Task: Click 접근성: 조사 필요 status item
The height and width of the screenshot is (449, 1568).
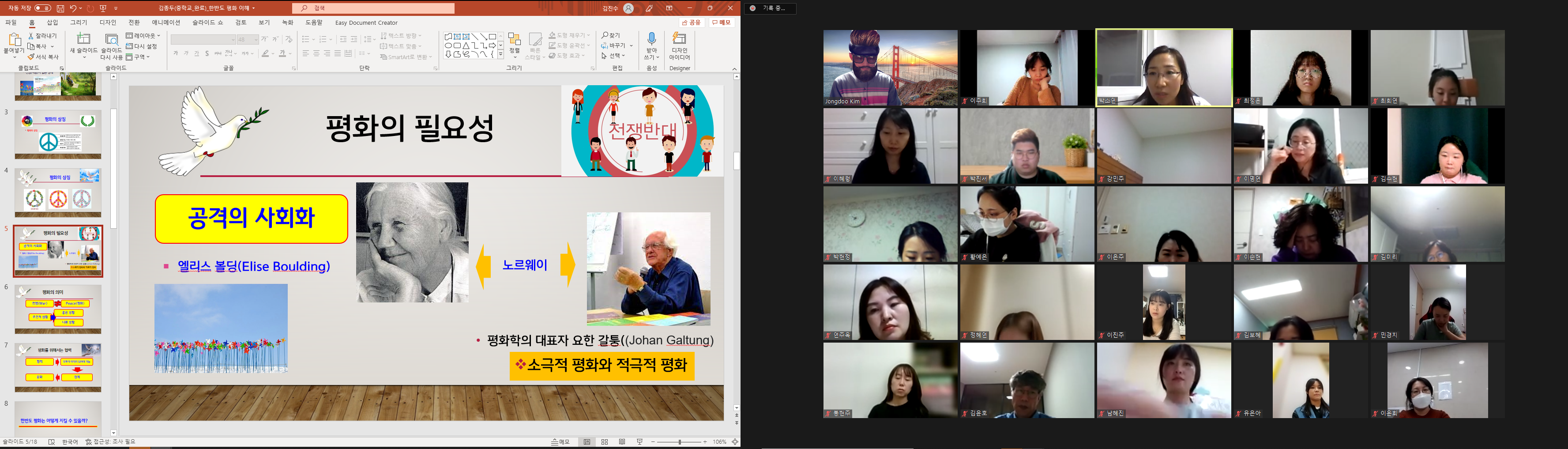Action: tap(111, 442)
